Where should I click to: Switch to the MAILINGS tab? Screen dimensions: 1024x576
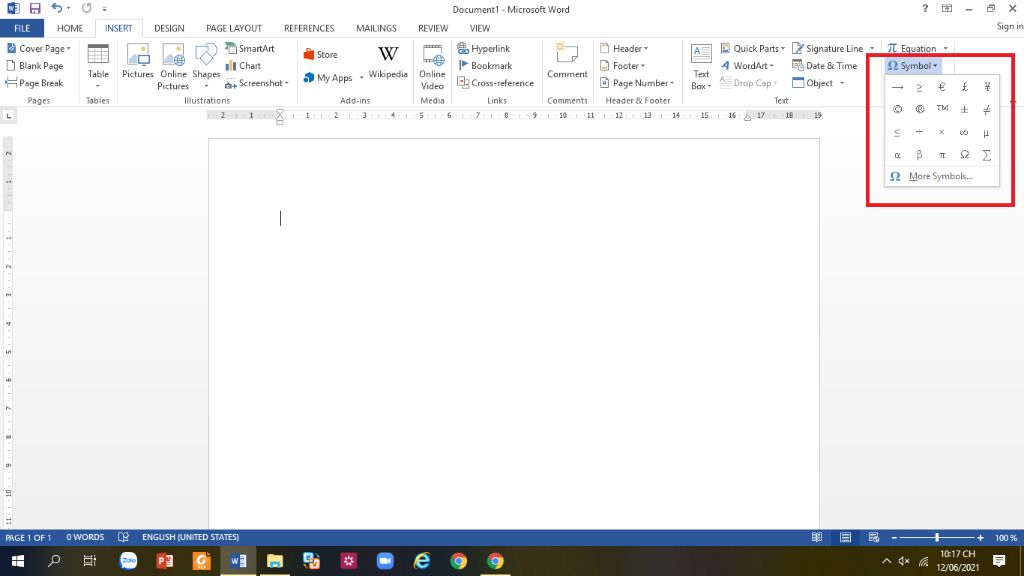[x=376, y=28]
